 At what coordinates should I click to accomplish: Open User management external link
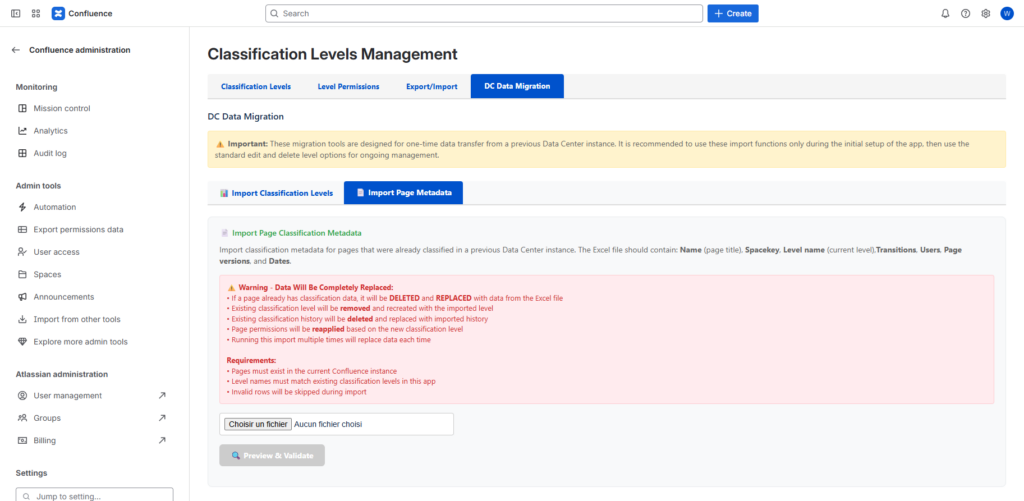(67, 396)
